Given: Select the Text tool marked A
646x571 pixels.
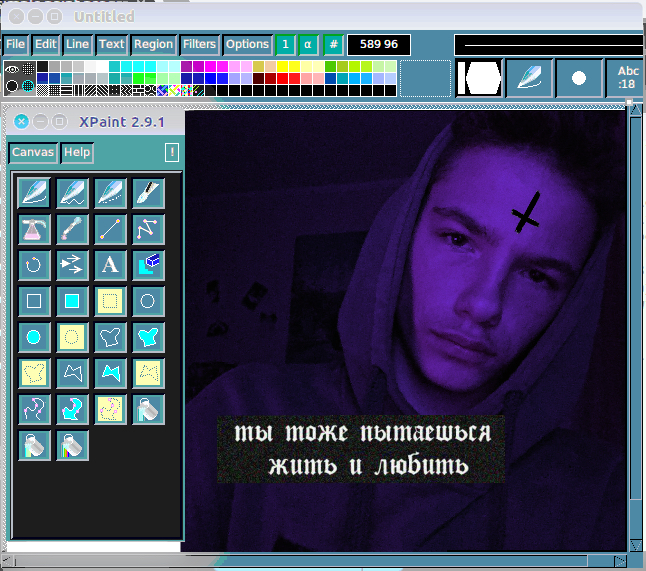Looking at the screenshot, I should [x=110, y=265].
